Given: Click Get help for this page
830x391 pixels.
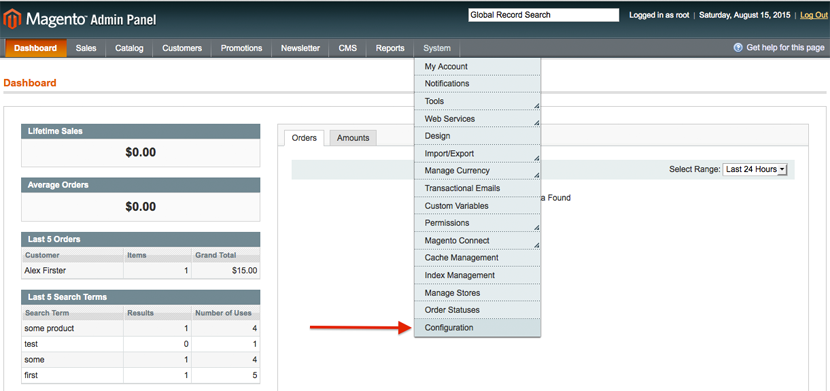Looking at the screenshot, I should coord(785,48).
